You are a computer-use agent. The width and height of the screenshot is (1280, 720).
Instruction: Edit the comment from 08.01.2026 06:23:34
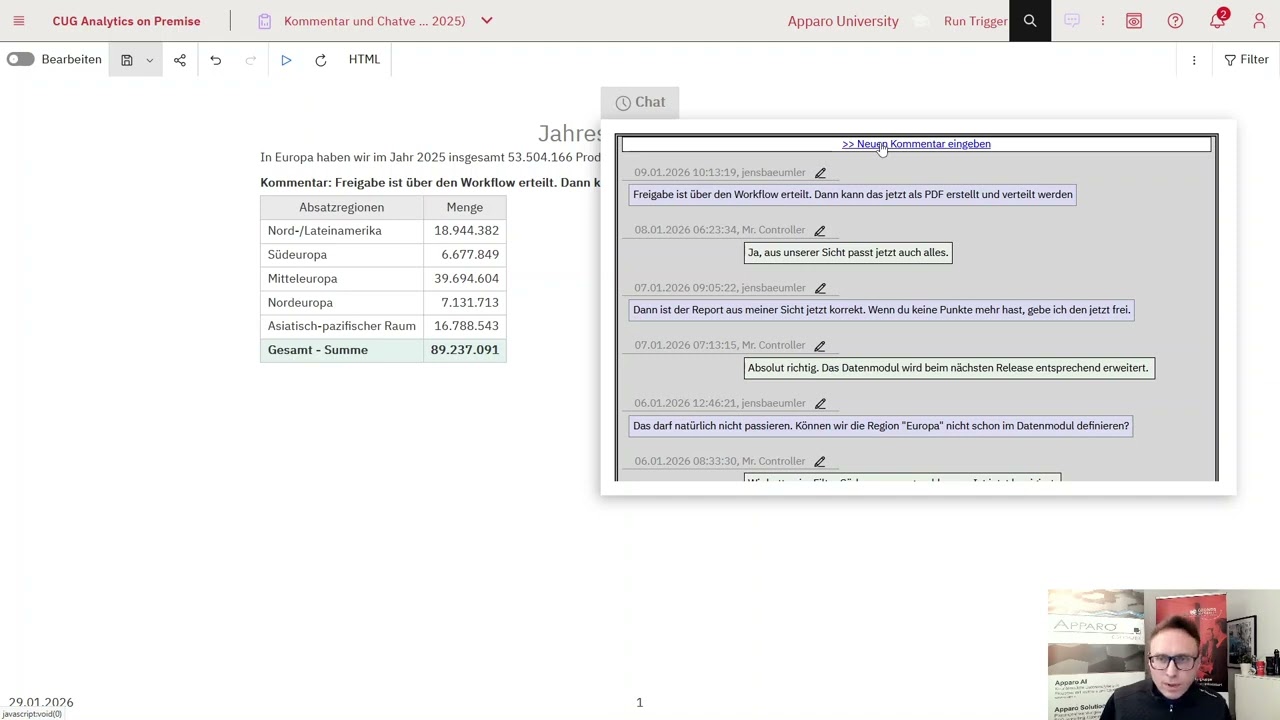click(x=820, y=231)
